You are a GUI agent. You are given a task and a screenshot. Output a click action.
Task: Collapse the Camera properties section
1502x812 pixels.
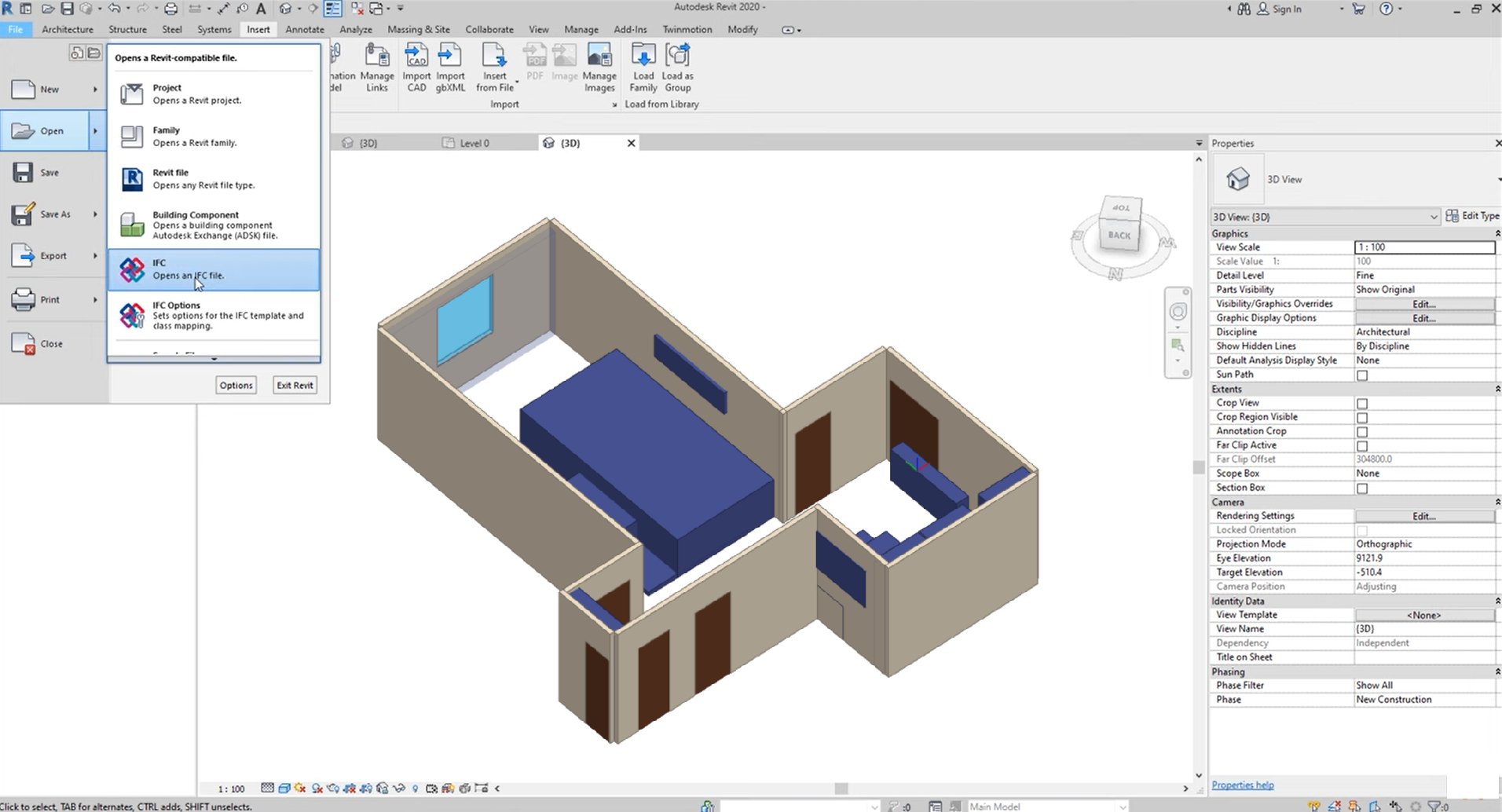(x=1495, y=502)
